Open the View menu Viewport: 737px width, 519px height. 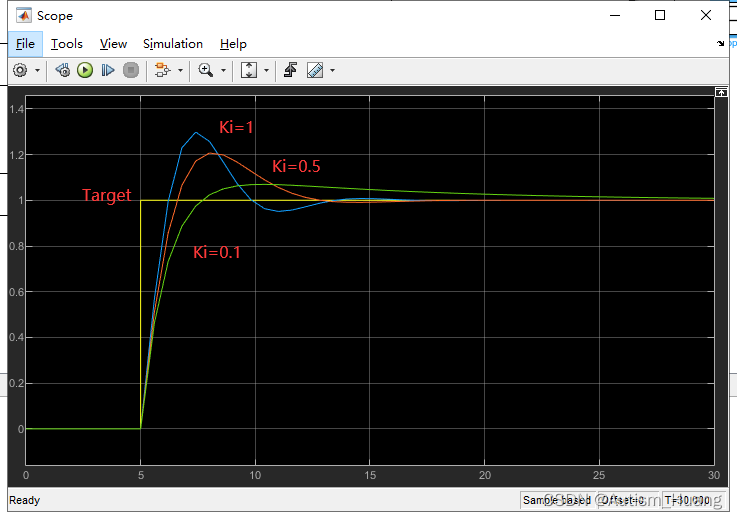point(113,44)
